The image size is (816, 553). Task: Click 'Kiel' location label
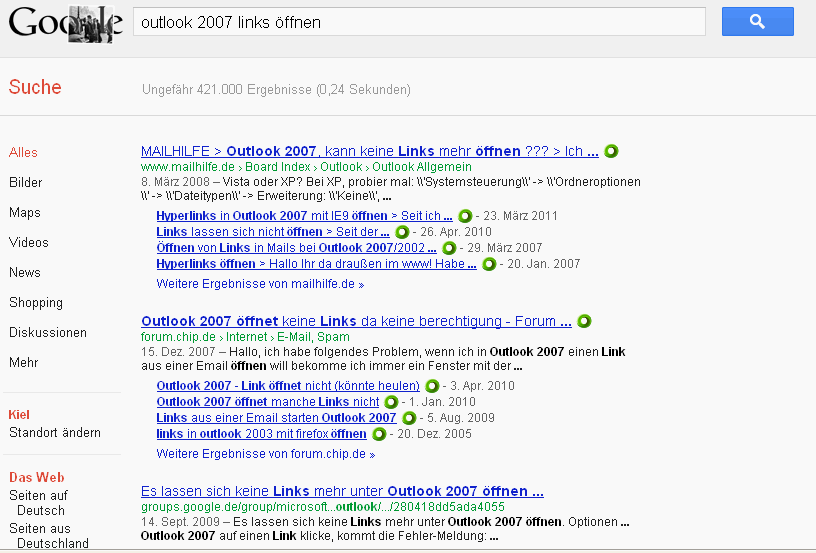click(19, 415)
